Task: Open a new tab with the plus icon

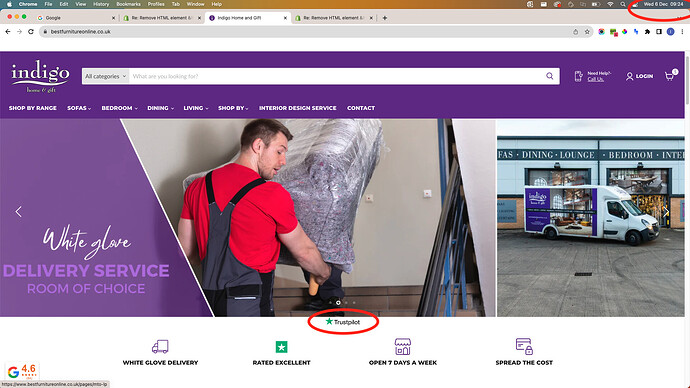Action: [385, 18]
